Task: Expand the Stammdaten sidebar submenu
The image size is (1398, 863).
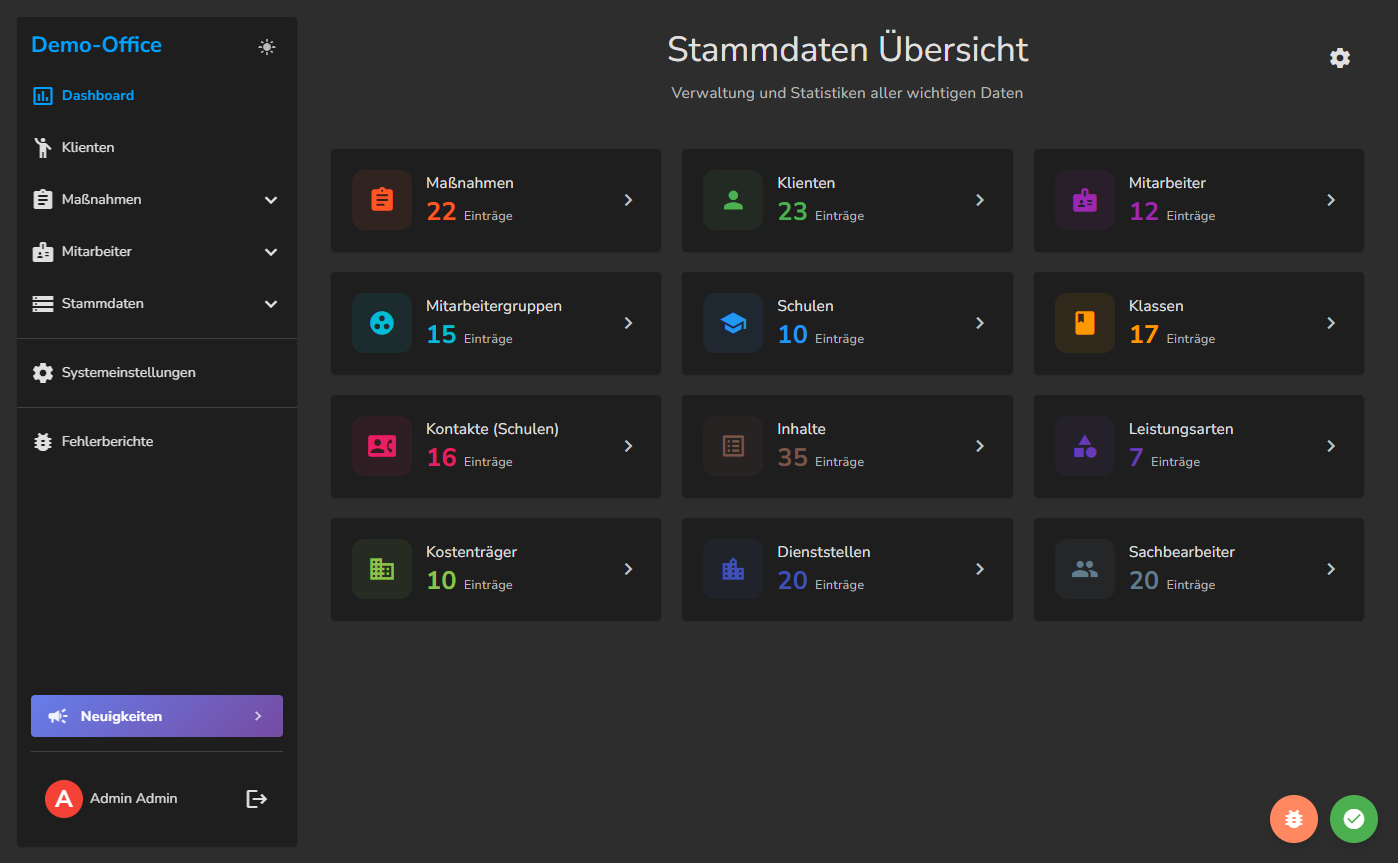Action: (270, 304)
